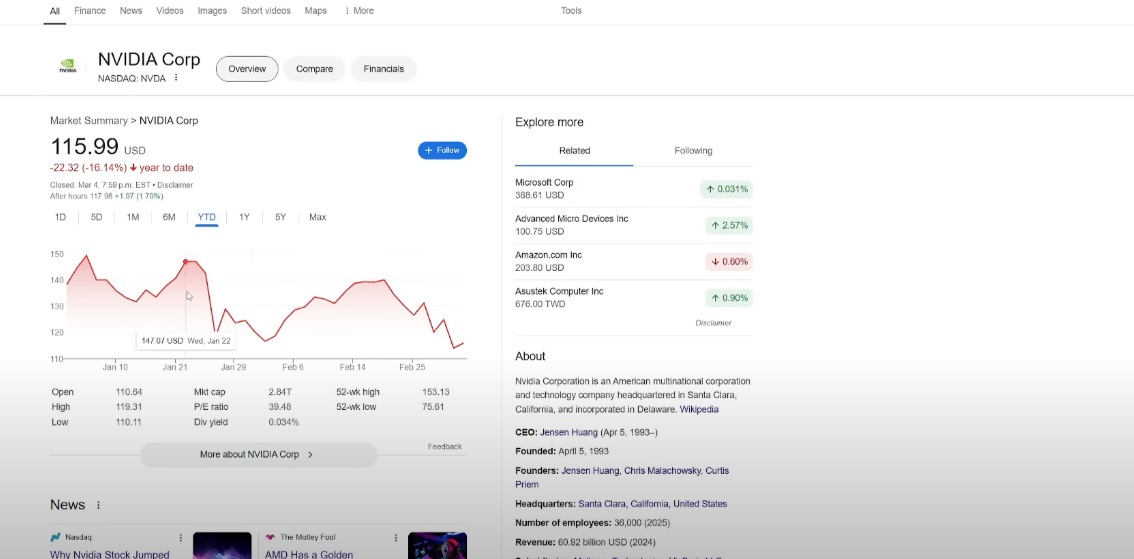Screen dimensions: 1134x559
Task: Select the Overview pill button
Action: click(x=247, y=69)
